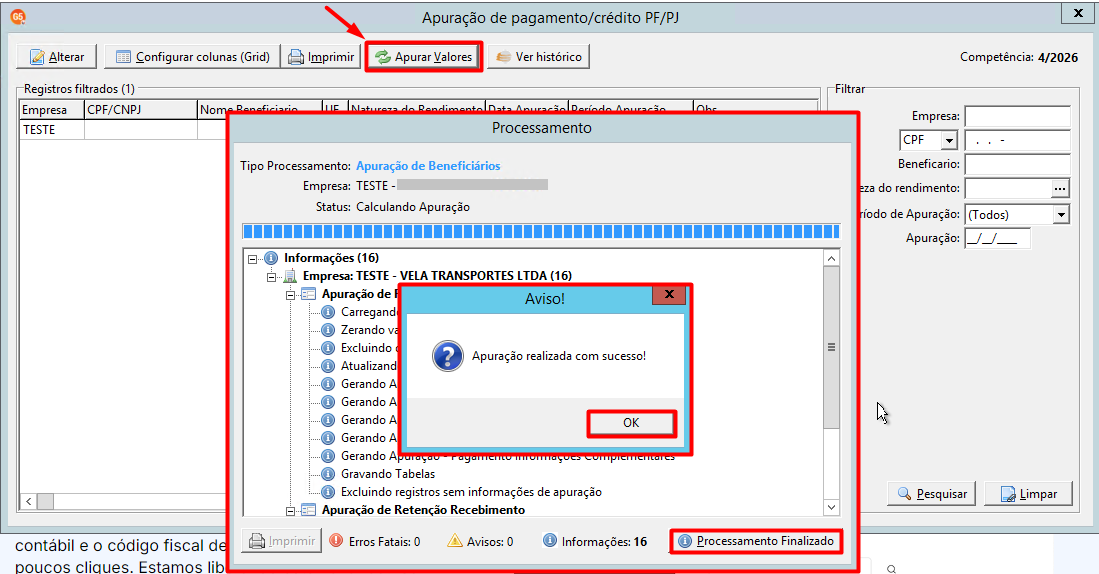Click info icon beside Gravando Tabelas
Image resolution: width=1099 pixels, height=574 pixels.
click(x=328, y=474)
